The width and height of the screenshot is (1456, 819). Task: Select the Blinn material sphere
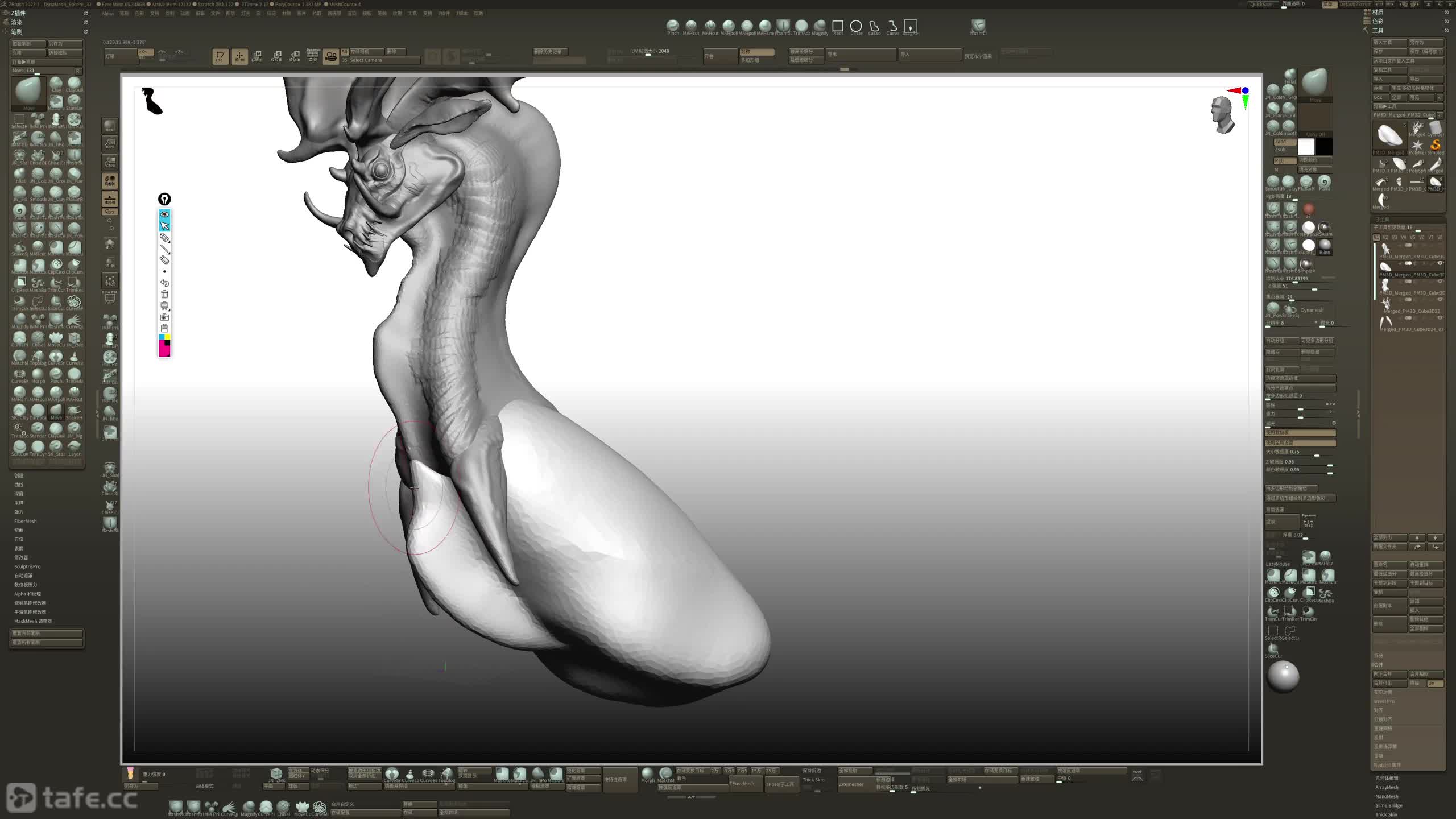coord(1325,246)
